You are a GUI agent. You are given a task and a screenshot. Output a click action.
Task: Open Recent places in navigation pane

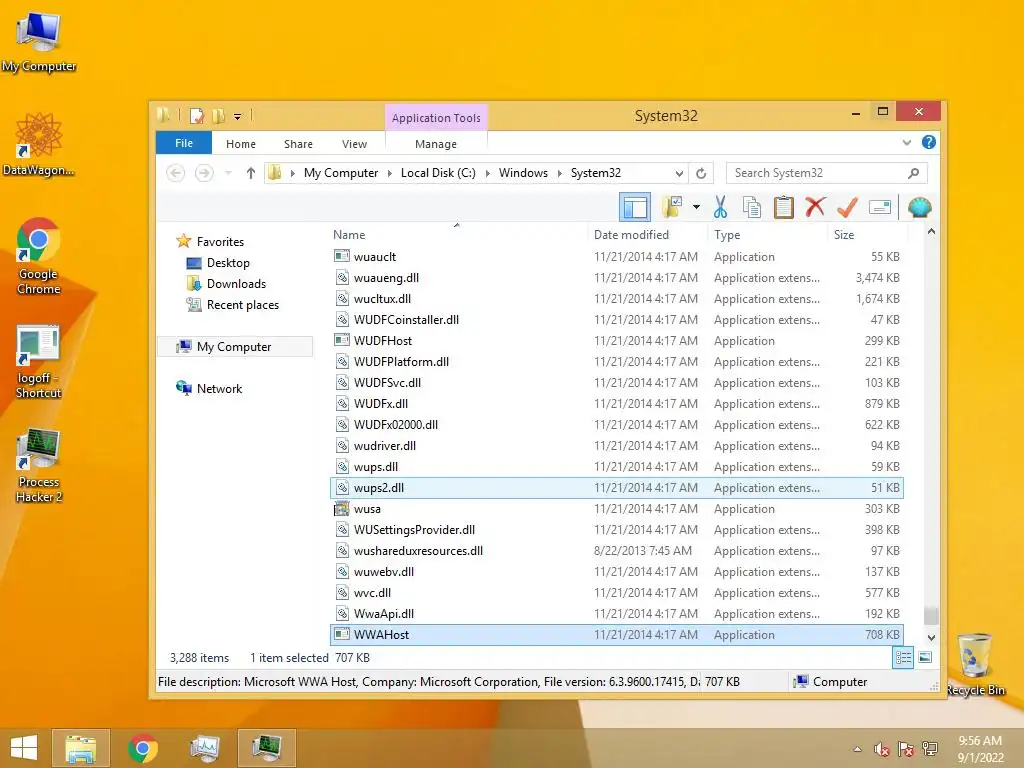[x=242, y=304]
